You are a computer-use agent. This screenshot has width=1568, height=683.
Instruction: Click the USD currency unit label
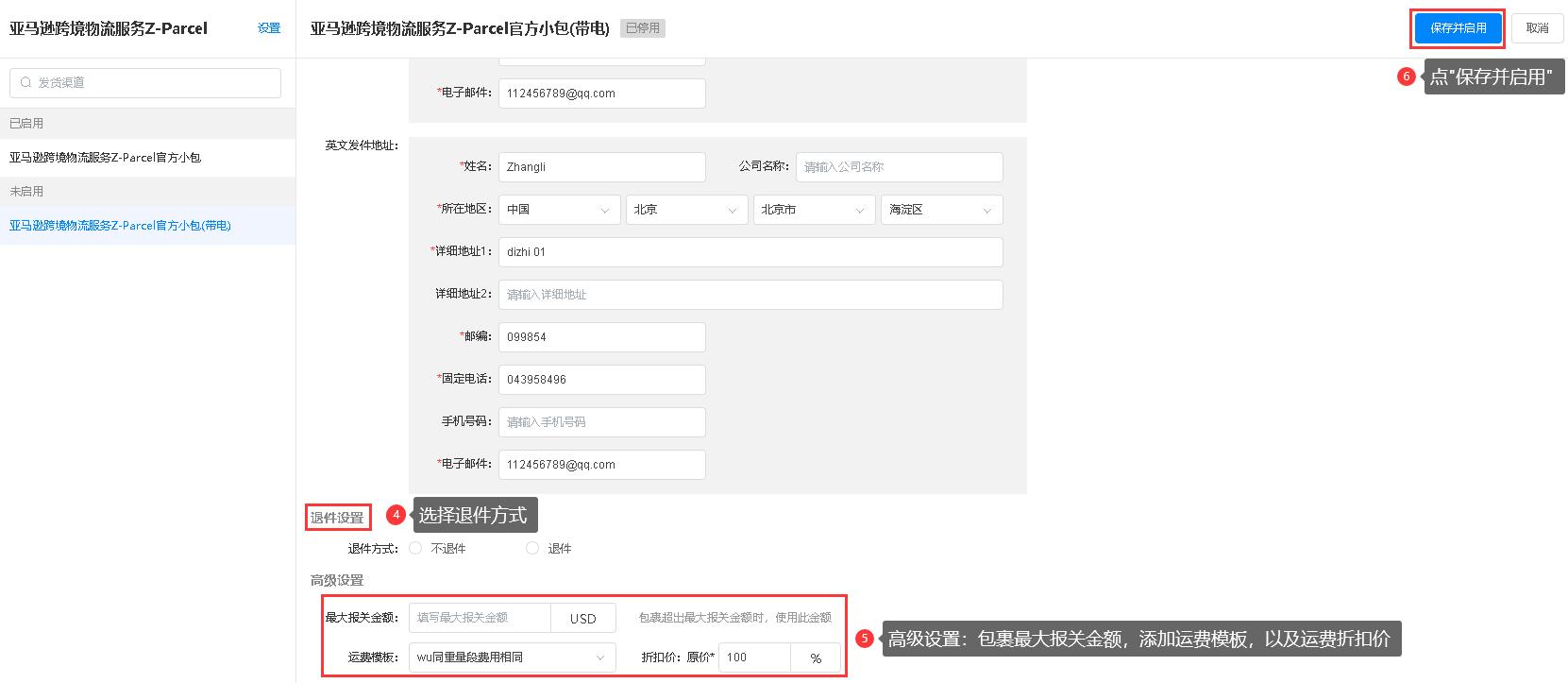pos(583,619)
